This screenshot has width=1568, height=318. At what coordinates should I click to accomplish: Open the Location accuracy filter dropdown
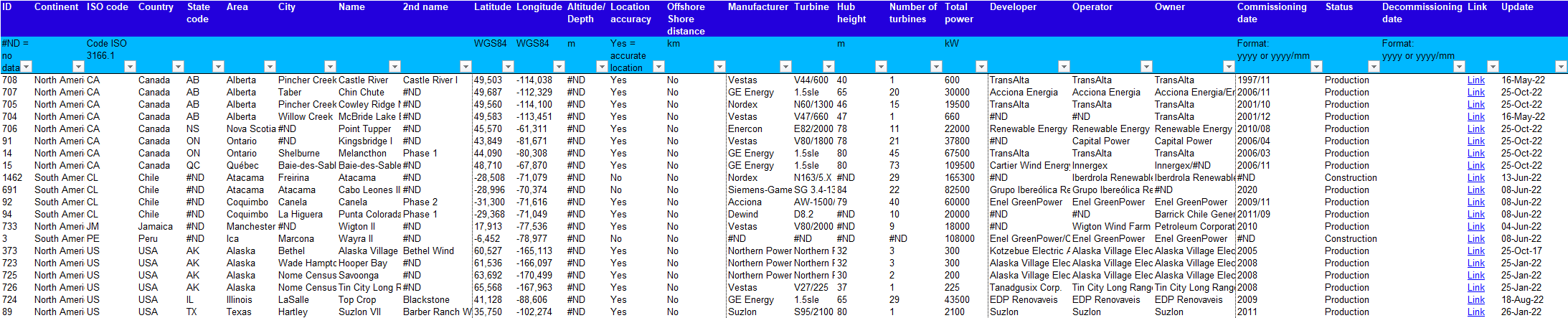[x=658, y=67]
